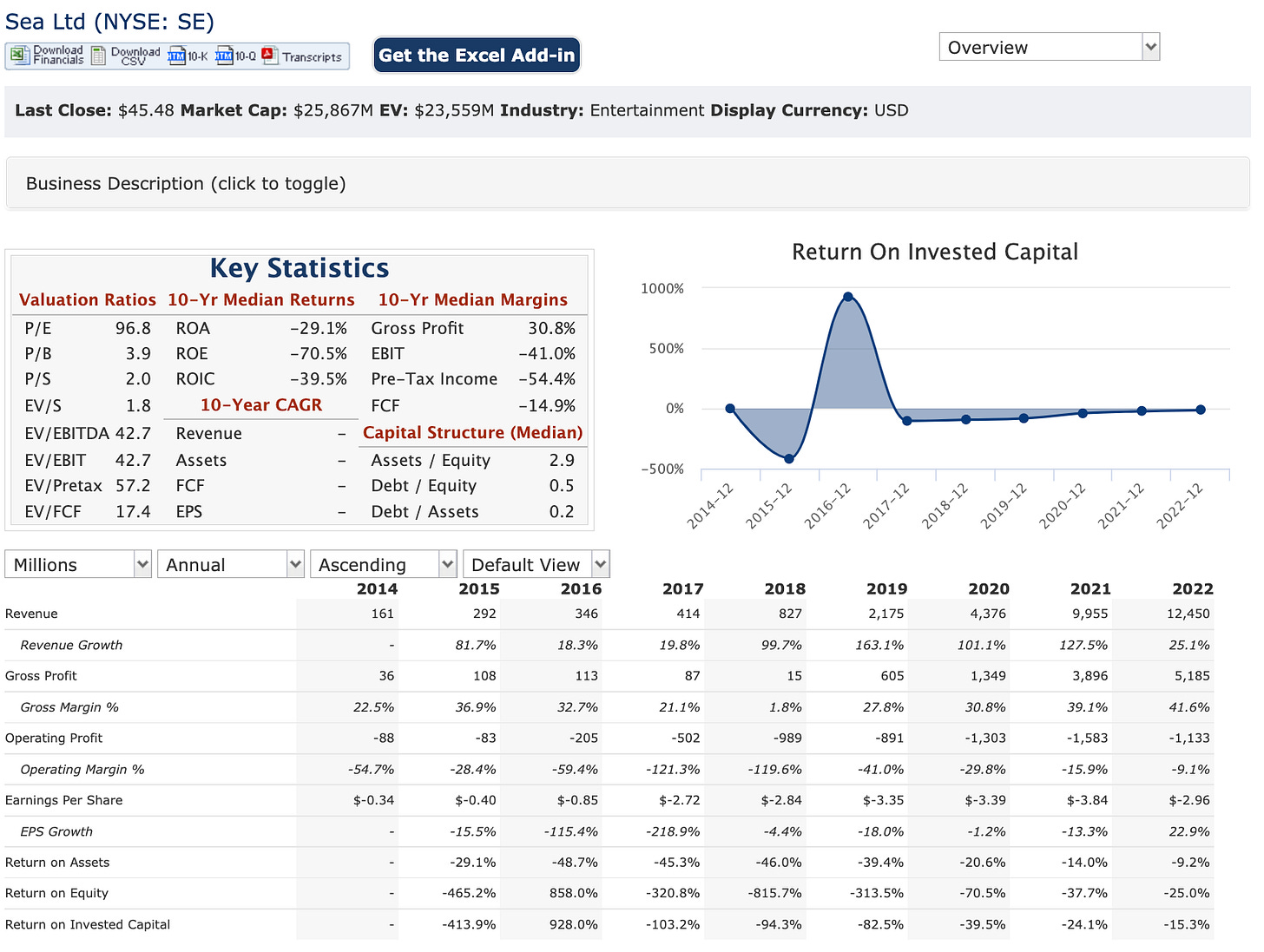Click the P/E value 96.8

(133, 329)
